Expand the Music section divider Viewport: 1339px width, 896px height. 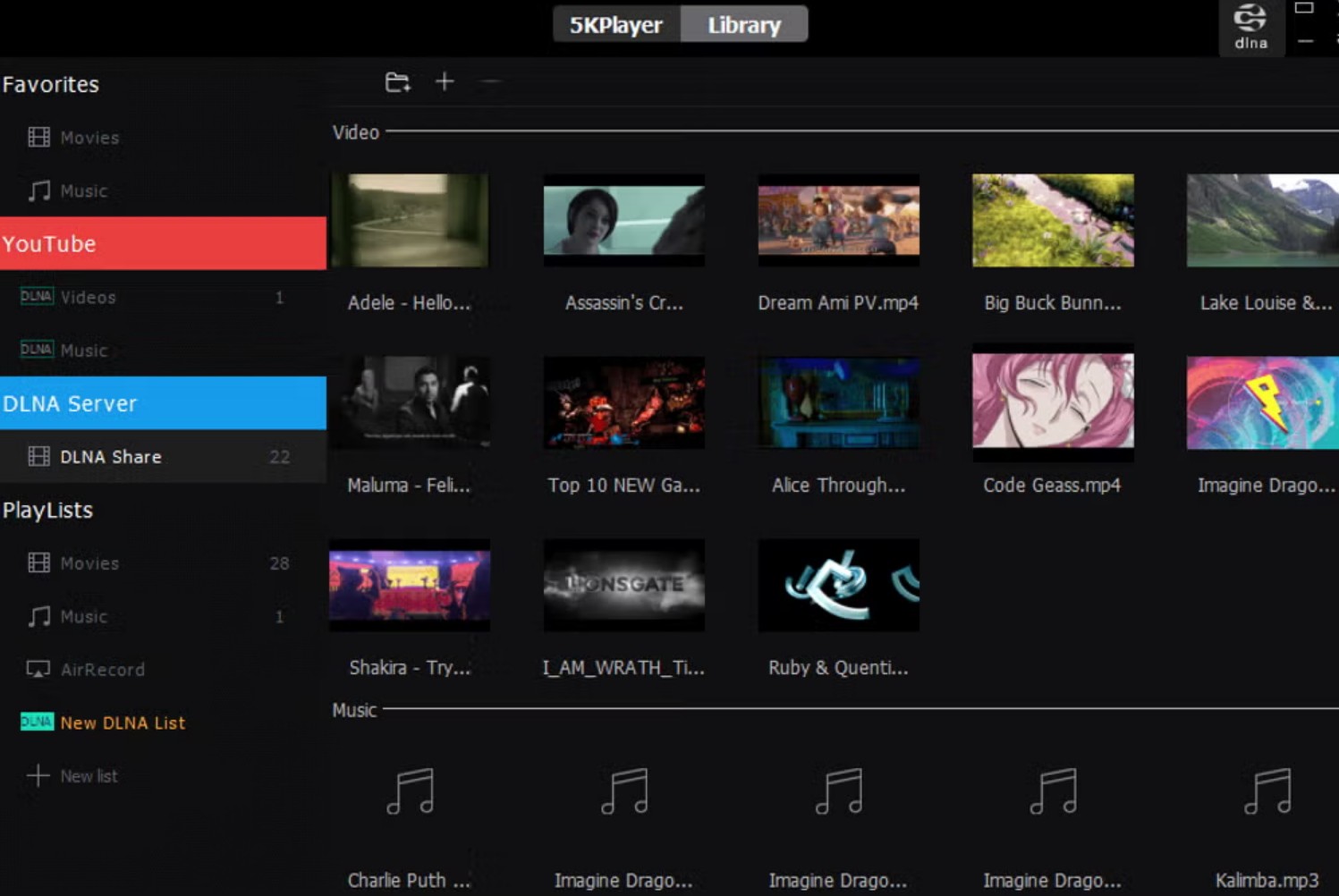coord(353,710)
